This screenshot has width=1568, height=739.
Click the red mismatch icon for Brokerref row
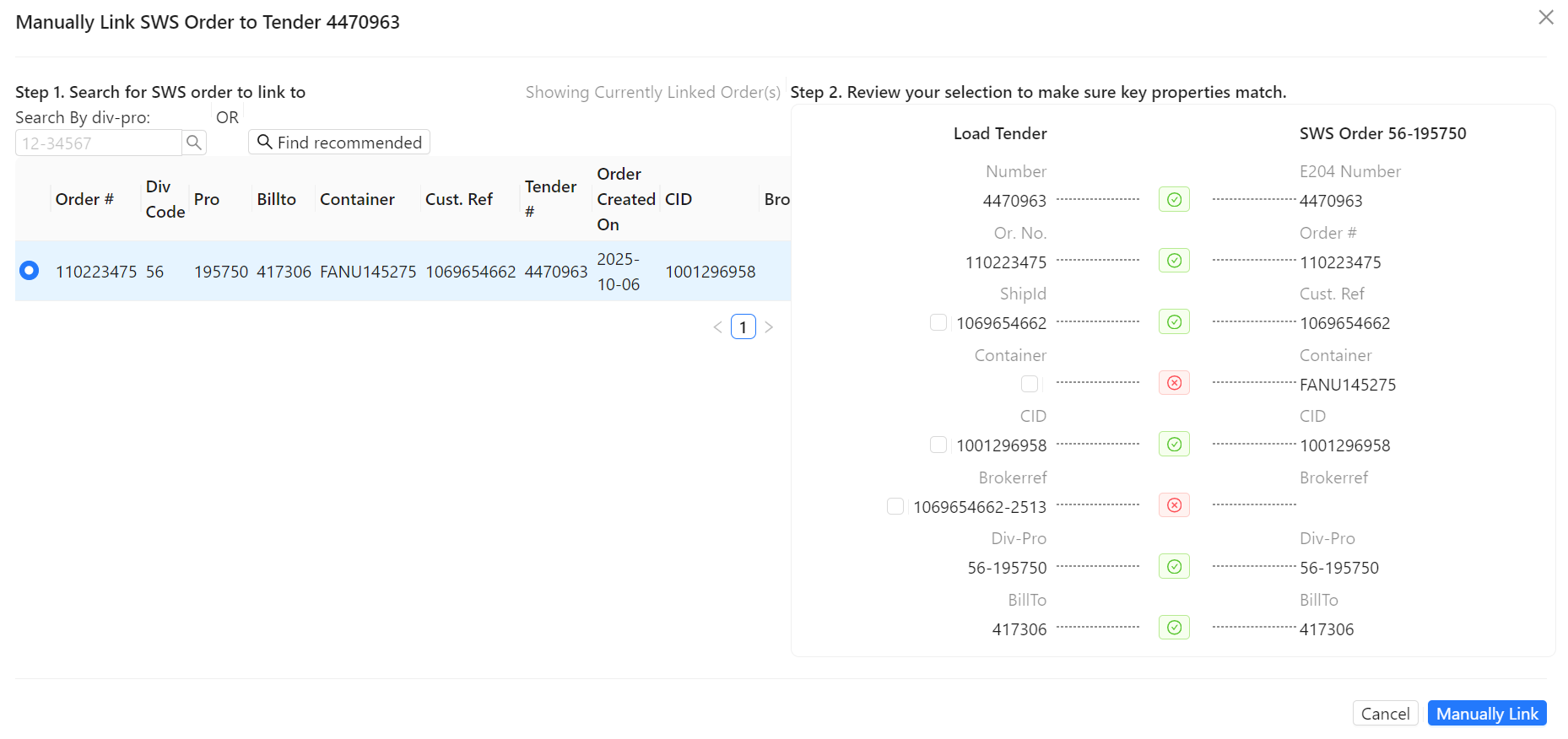(1174, 505)
